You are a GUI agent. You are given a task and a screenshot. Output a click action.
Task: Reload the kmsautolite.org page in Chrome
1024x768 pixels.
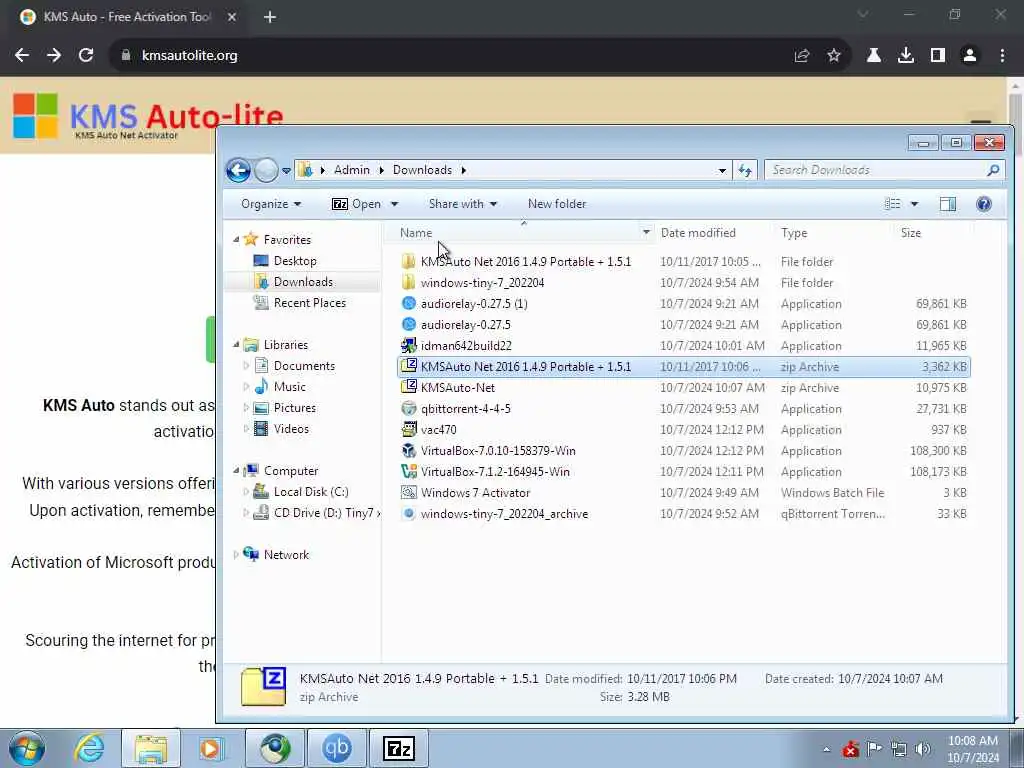pos(86,56)
